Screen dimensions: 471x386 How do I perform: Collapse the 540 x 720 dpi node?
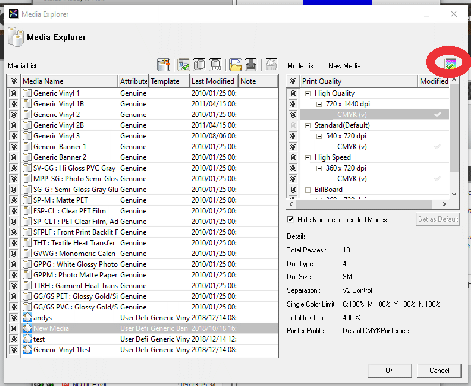coord(319,136)
